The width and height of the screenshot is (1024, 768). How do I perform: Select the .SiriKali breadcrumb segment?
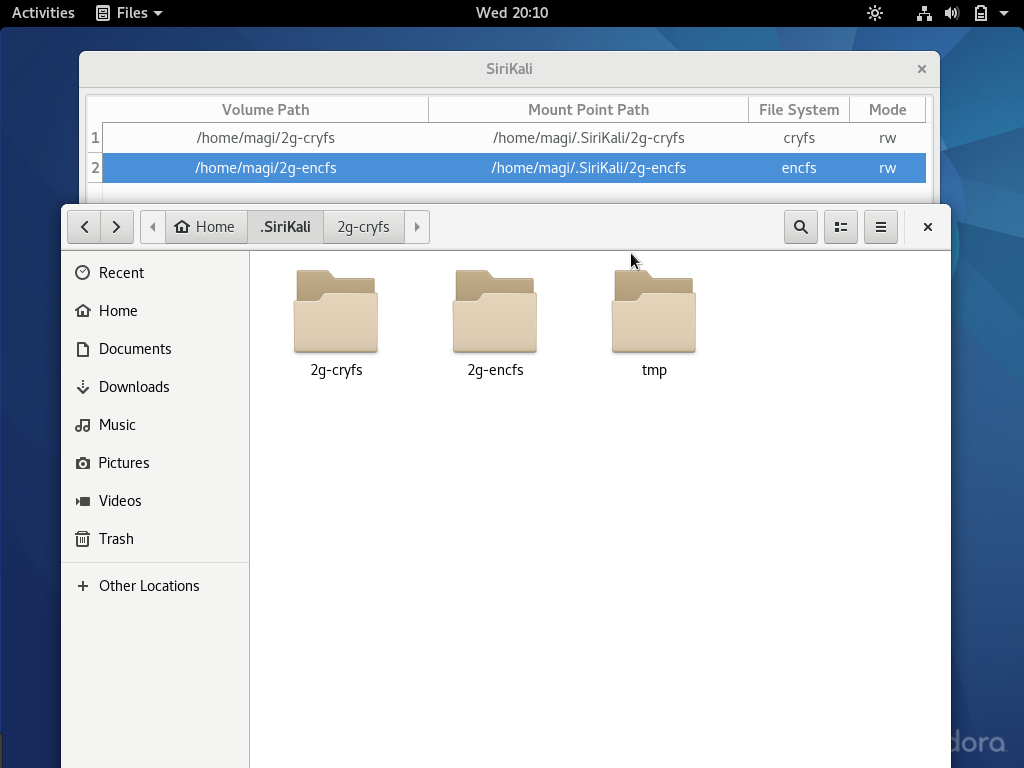click(285, 227)
